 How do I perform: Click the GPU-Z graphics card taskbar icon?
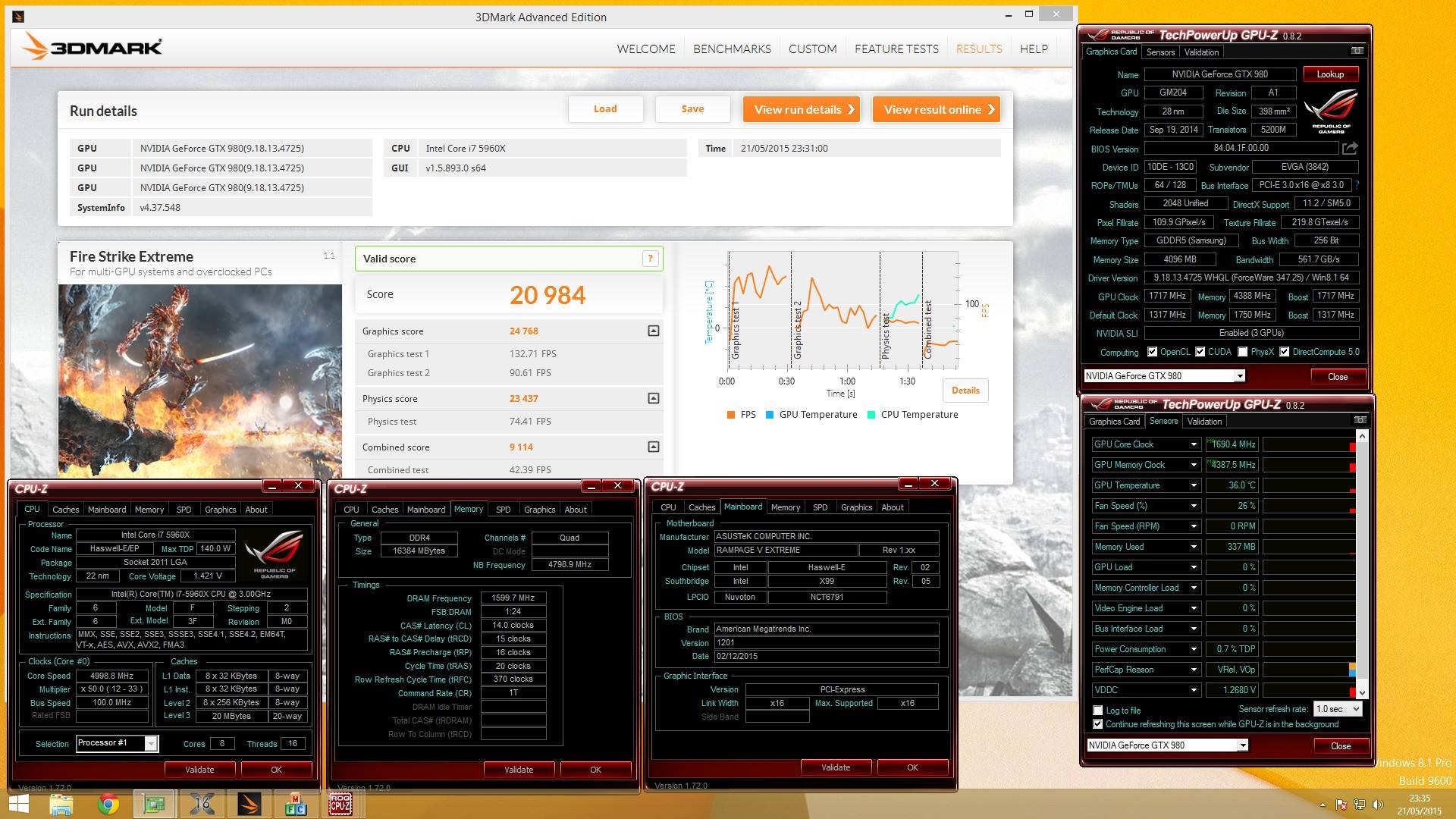click(x=155, y=805)
